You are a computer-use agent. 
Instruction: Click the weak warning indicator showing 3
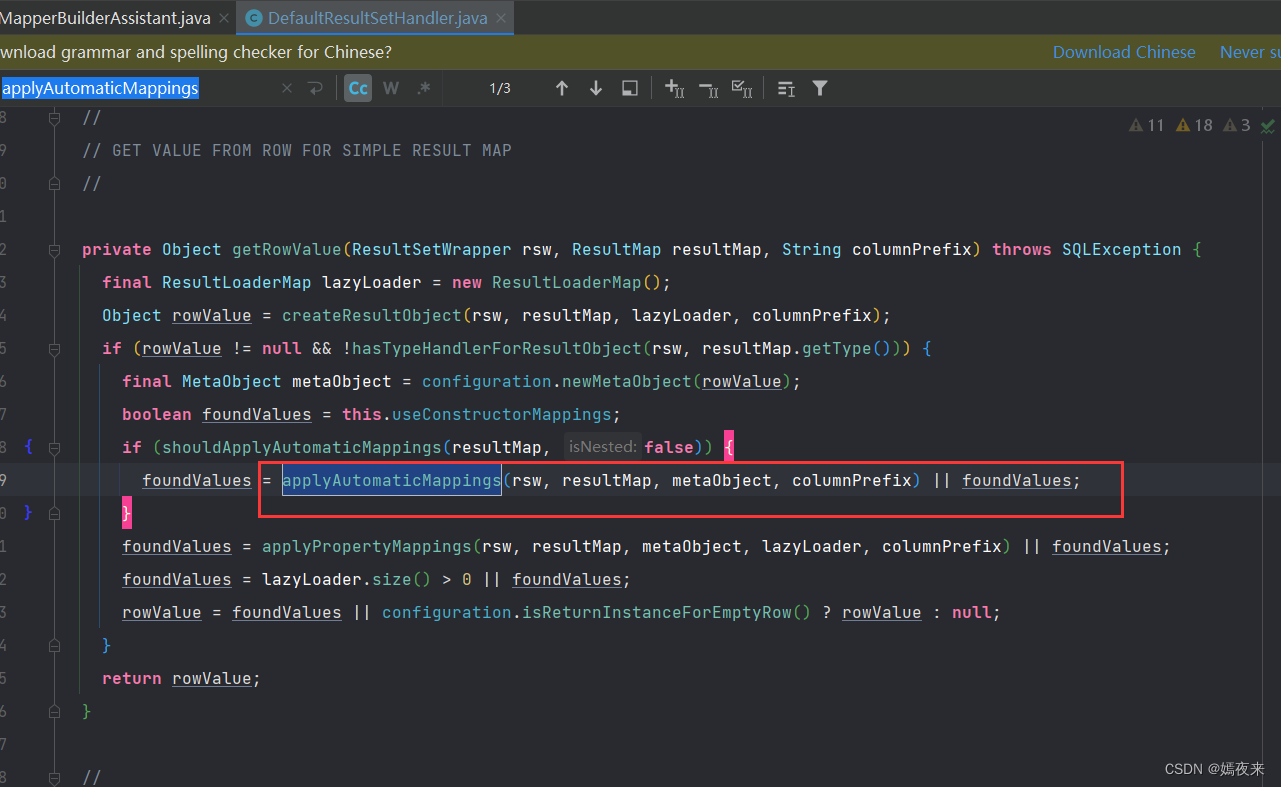pos(1237,125)
